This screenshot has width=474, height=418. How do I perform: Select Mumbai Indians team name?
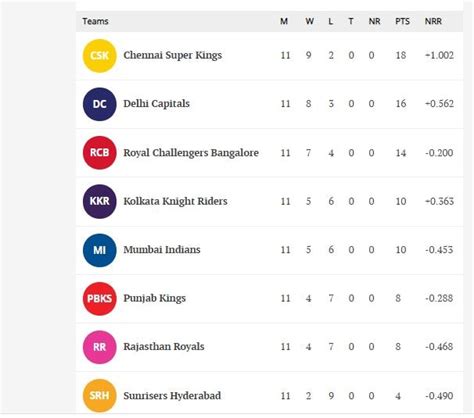(162, 250)
